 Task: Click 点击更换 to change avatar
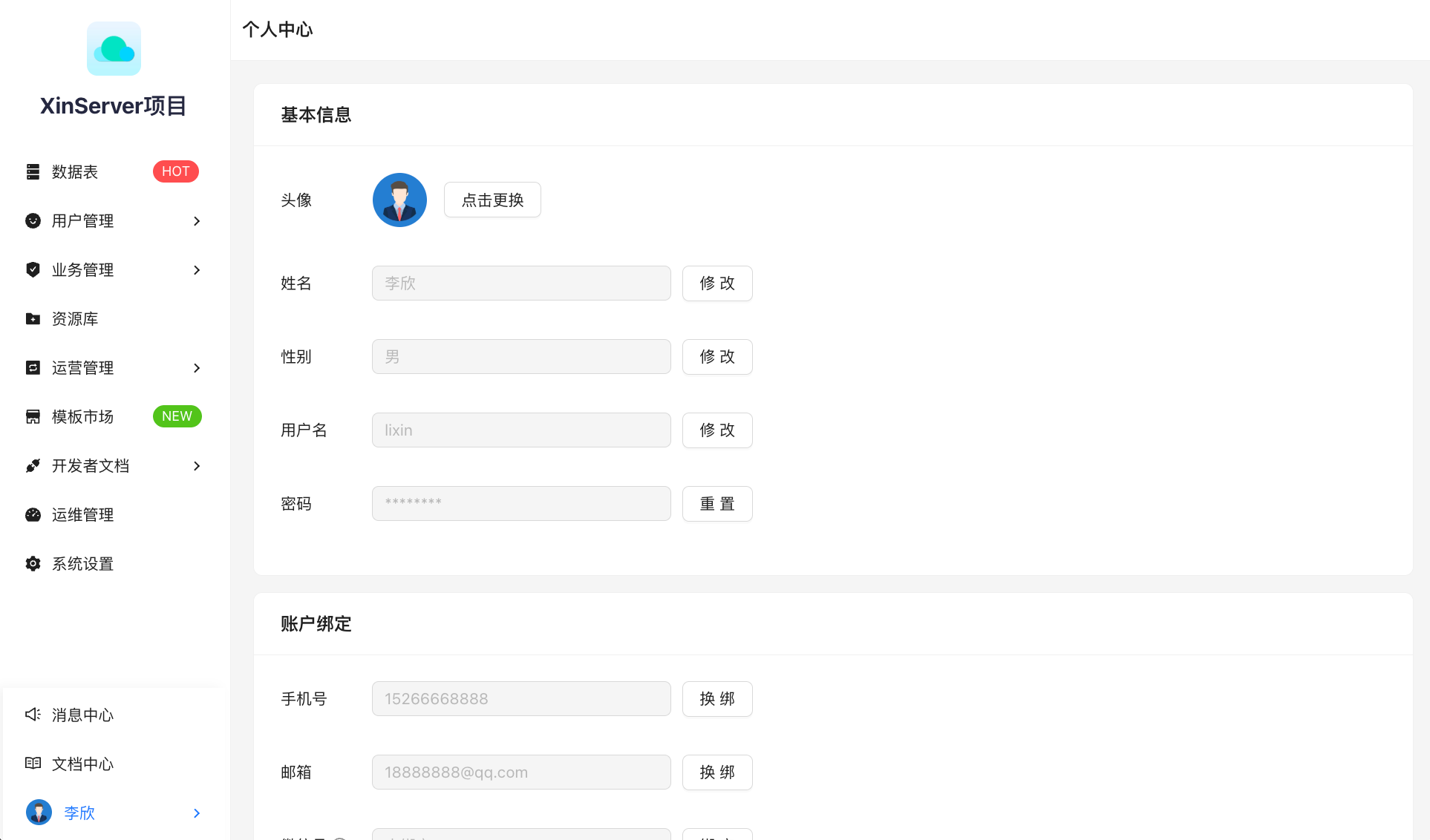[x=492, y=200]
